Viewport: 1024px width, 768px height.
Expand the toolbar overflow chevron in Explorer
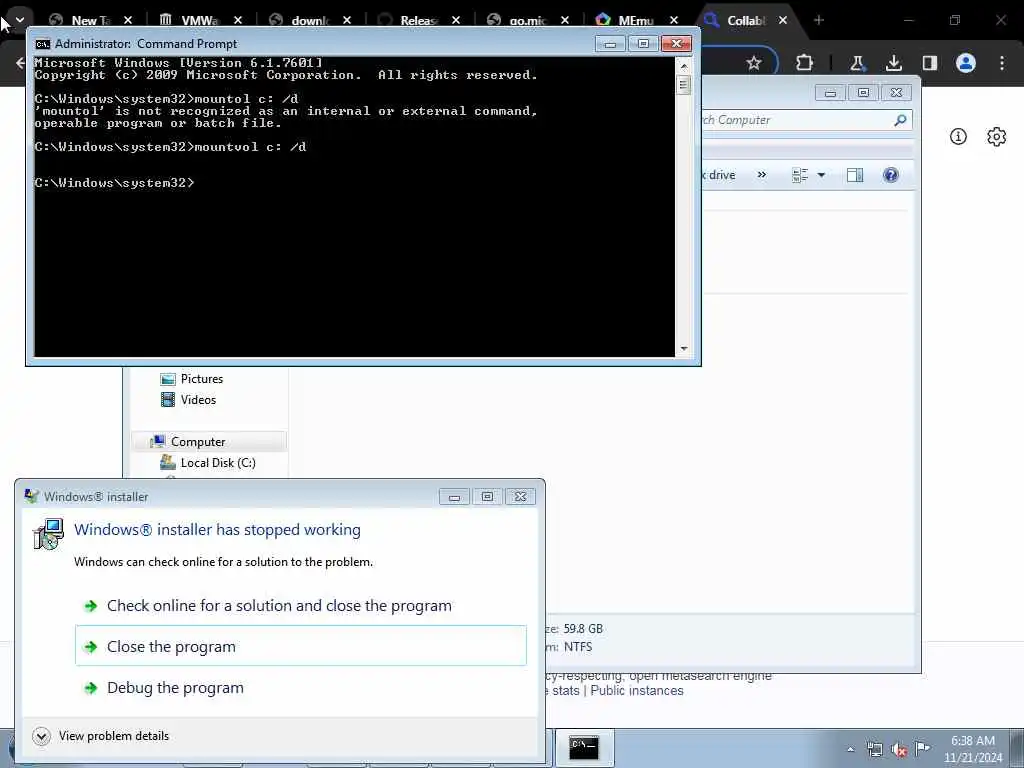tap(761, 174)
